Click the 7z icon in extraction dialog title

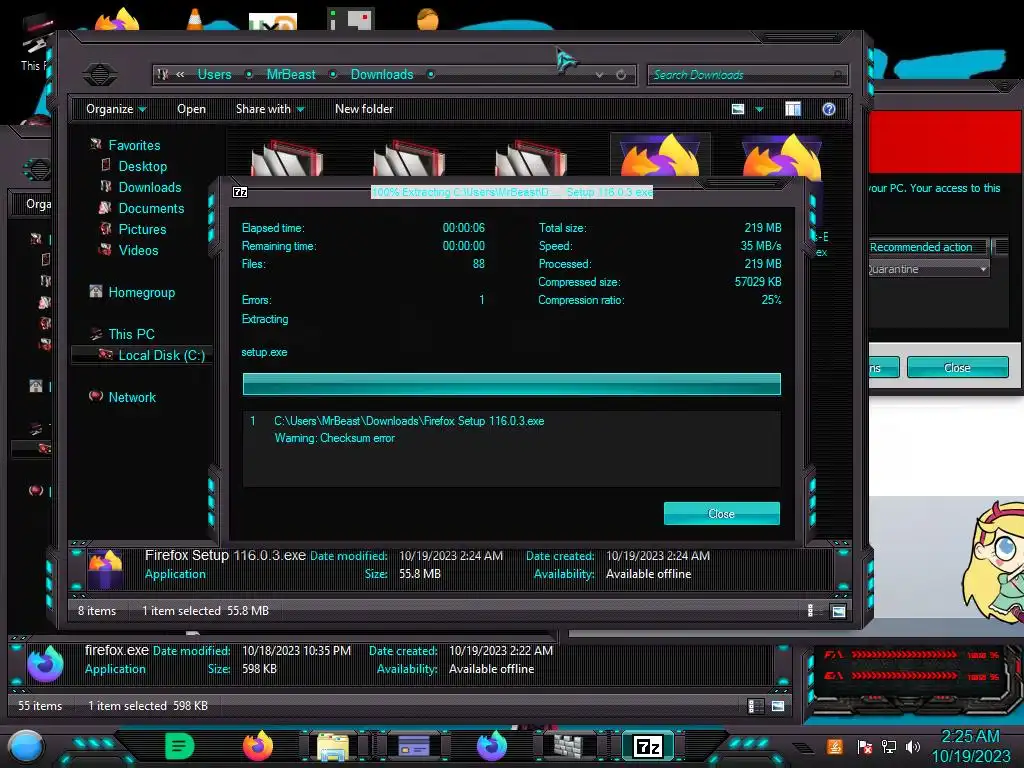click(240, 192)
